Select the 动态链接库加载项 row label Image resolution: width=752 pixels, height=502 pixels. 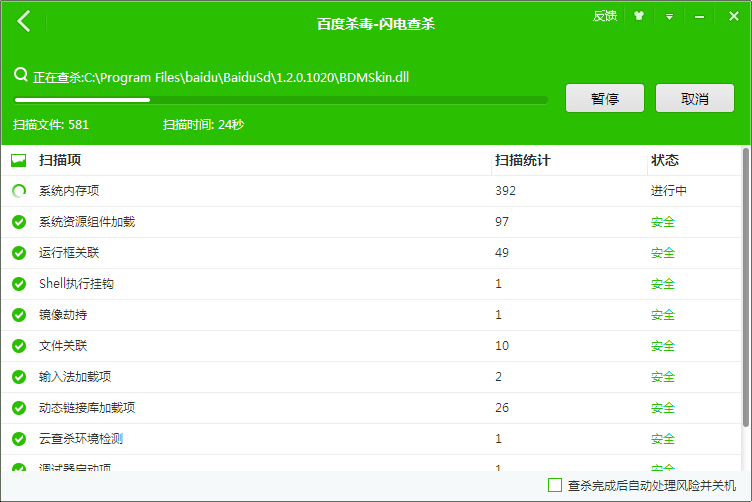click(x=87, y=408)
